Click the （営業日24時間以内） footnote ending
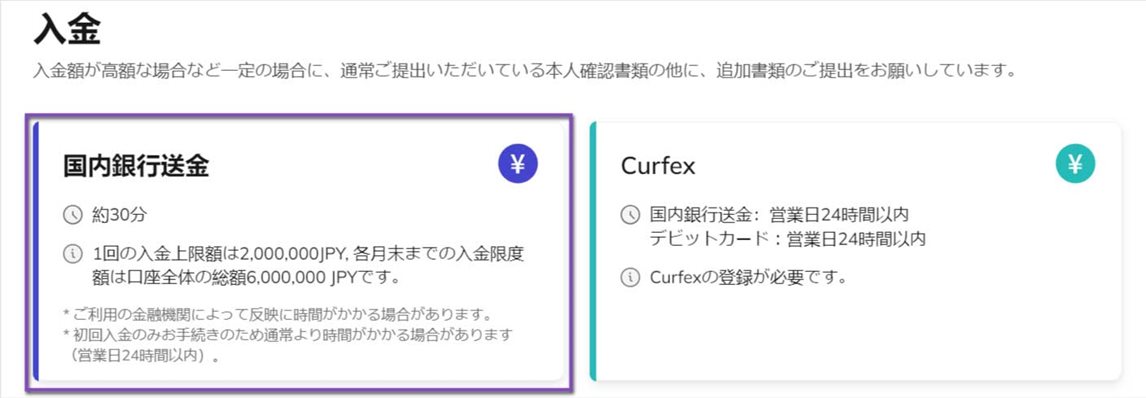The width and height of the screenshot is (1146, 398). point(145,357)
